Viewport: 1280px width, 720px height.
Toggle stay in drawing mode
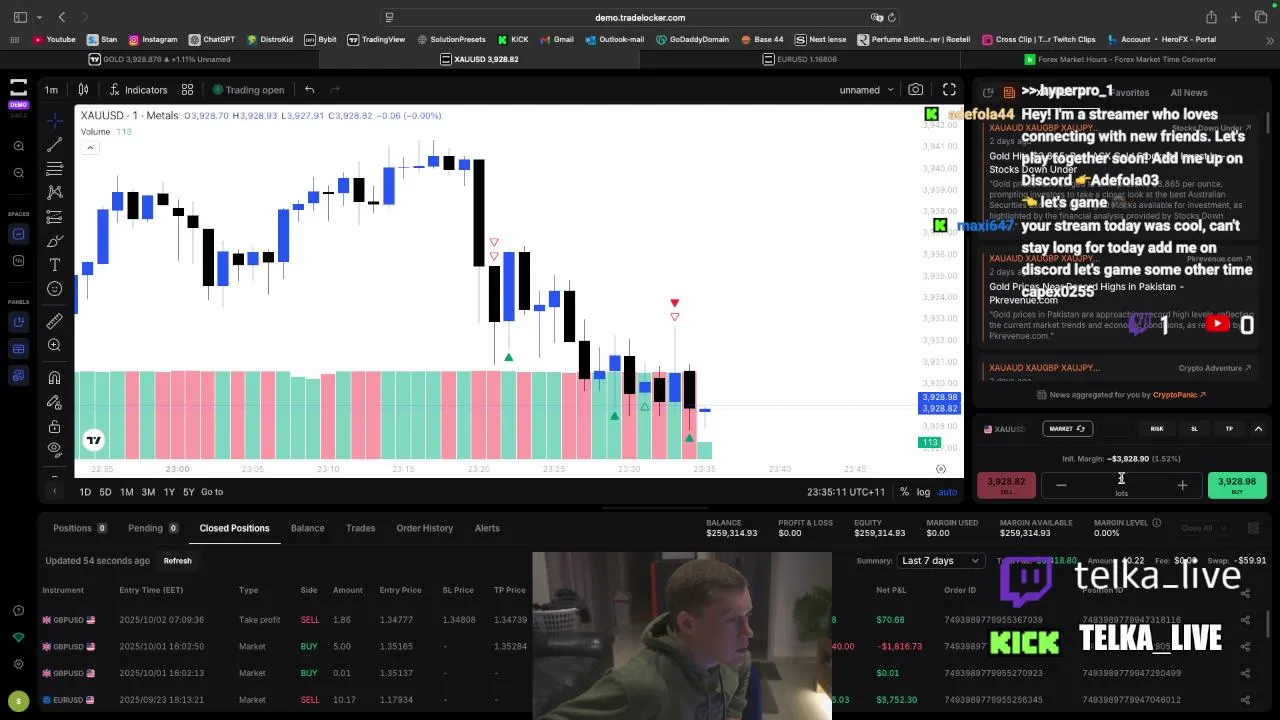point(54,402)
